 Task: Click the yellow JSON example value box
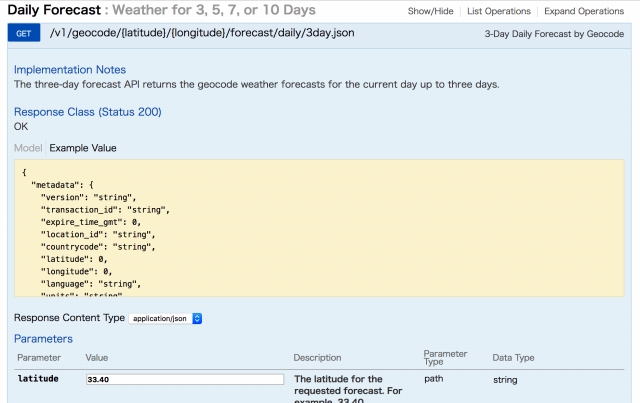(320, 228)
